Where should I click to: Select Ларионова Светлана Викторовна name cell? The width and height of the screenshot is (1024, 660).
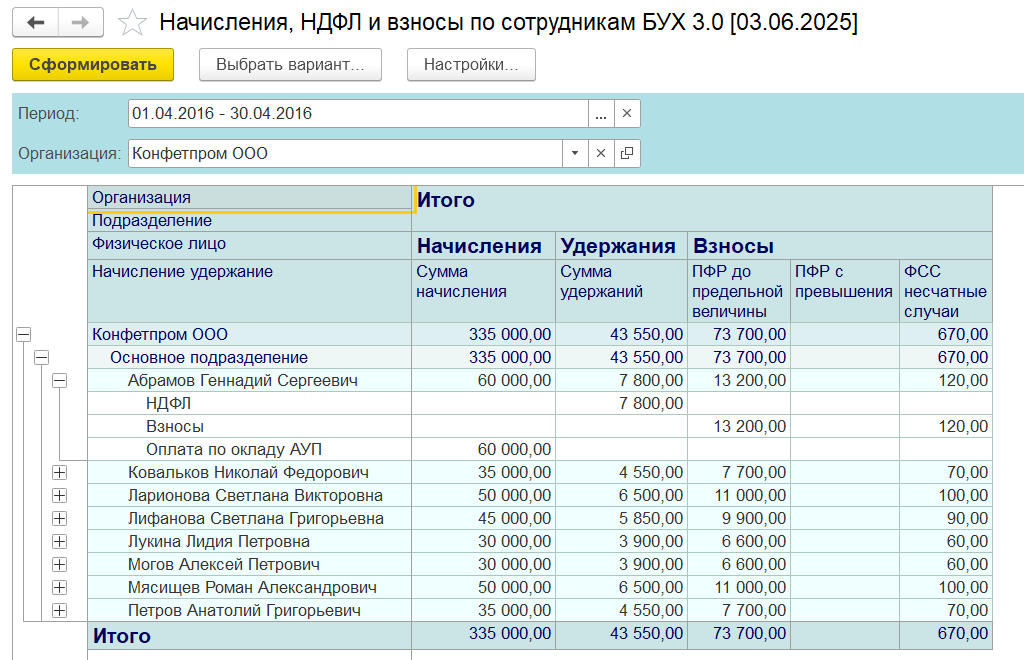[249, 495]
